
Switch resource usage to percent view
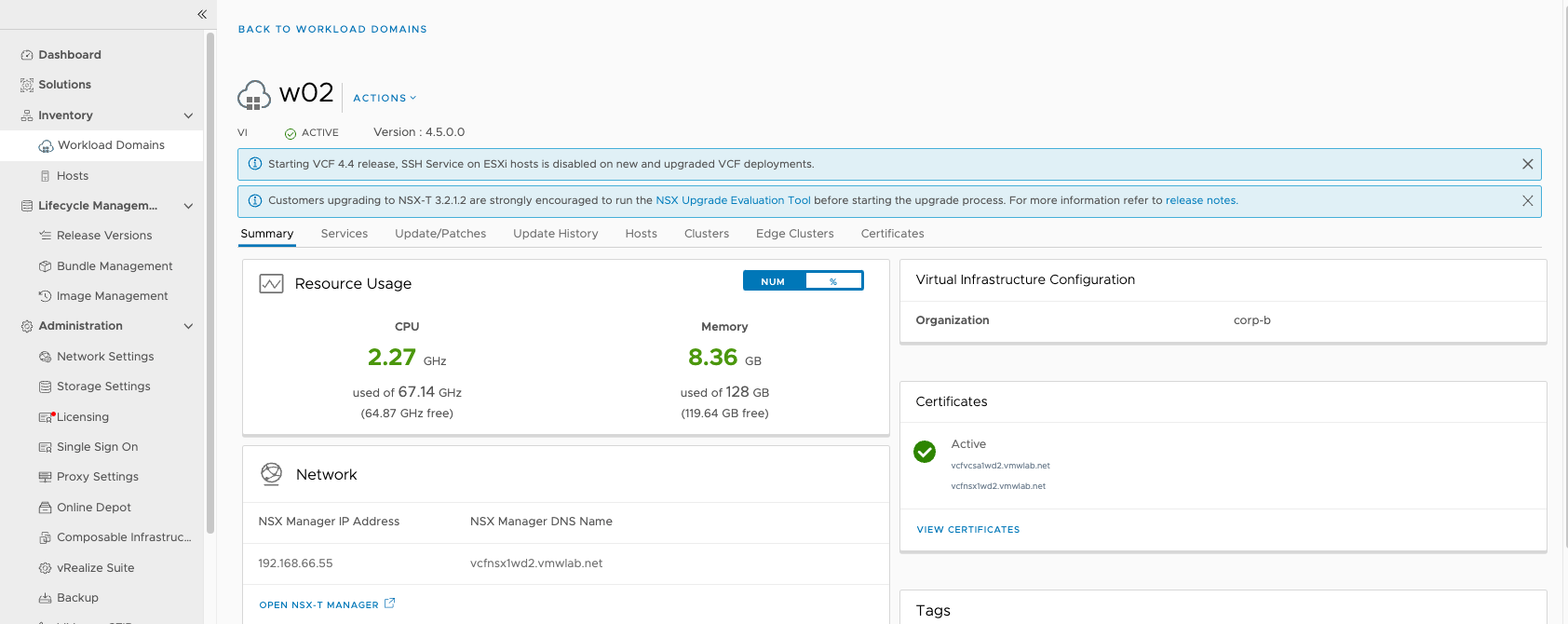[833, 281]
